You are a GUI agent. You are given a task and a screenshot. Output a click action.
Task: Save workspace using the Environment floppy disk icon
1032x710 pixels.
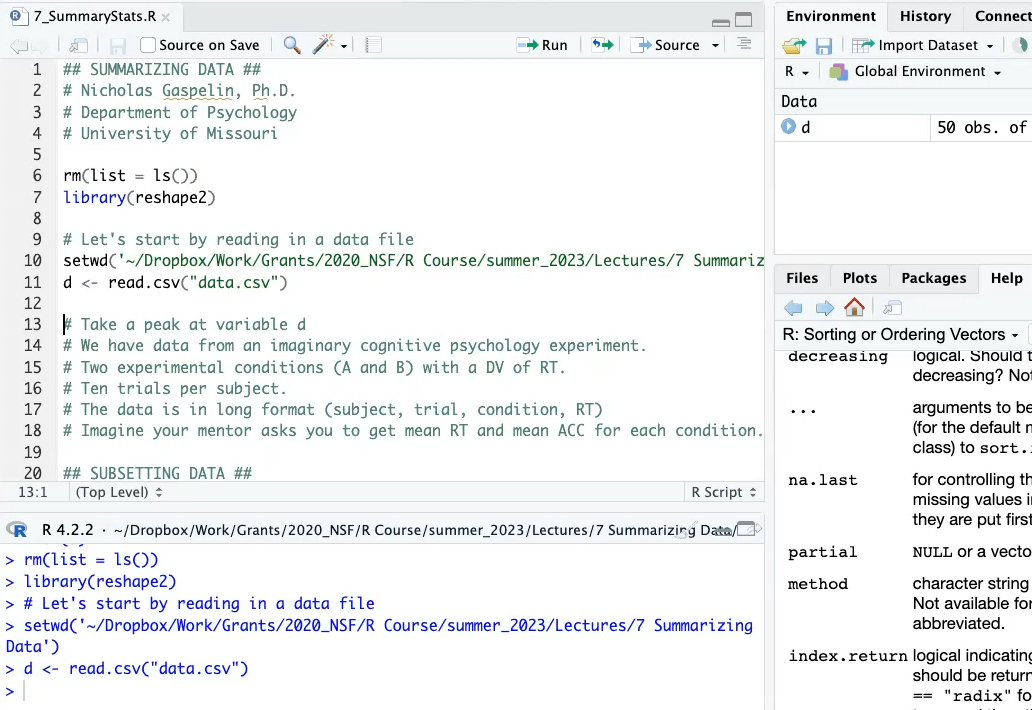click(x=823, y=46)
